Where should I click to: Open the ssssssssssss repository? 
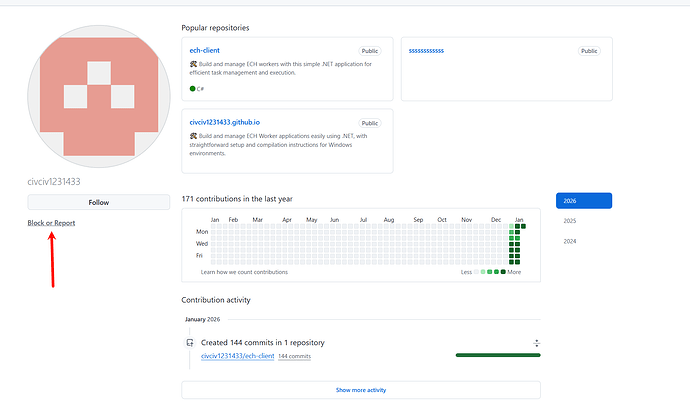(426, 51)
